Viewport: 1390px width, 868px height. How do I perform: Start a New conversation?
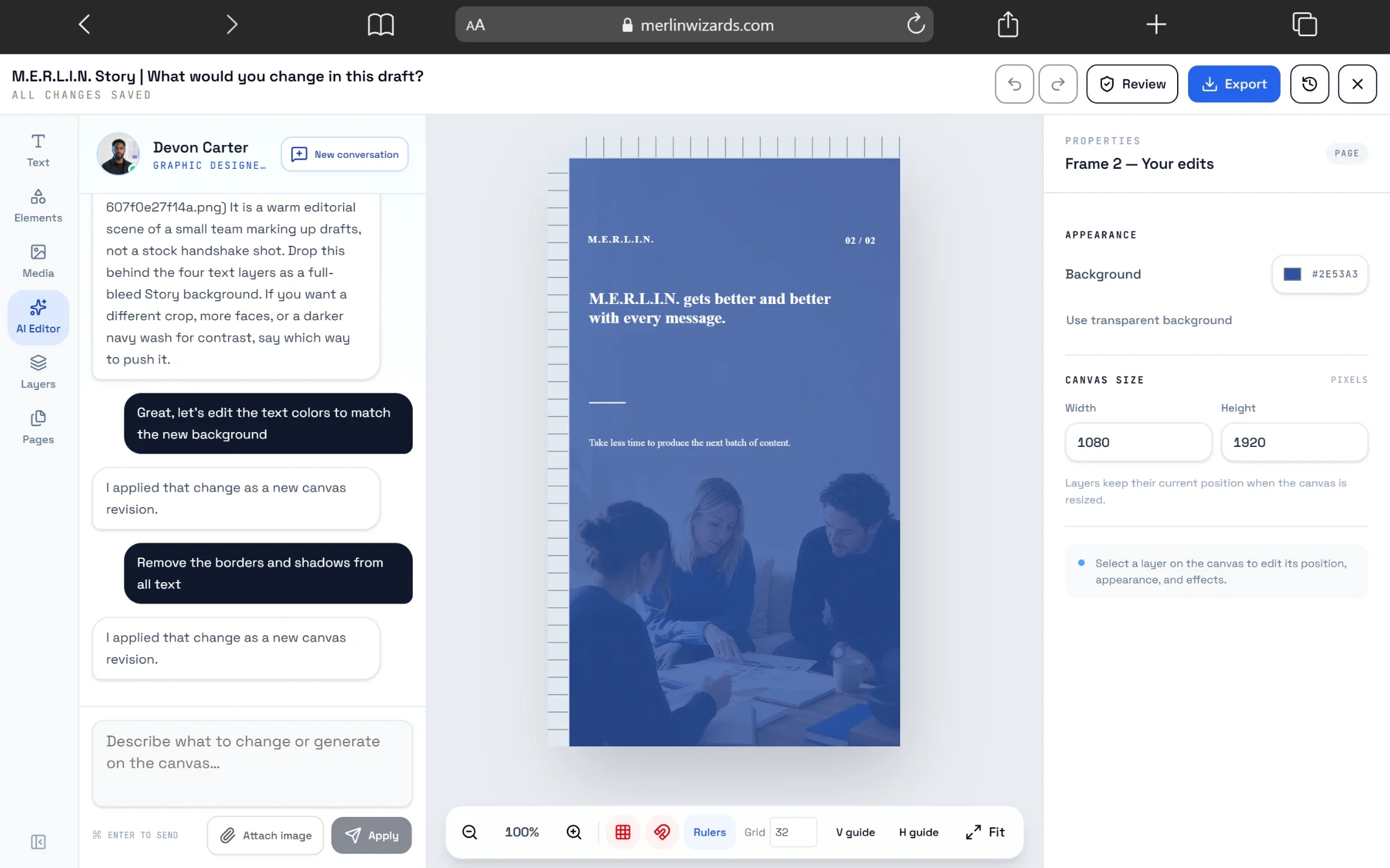[344, 154]
